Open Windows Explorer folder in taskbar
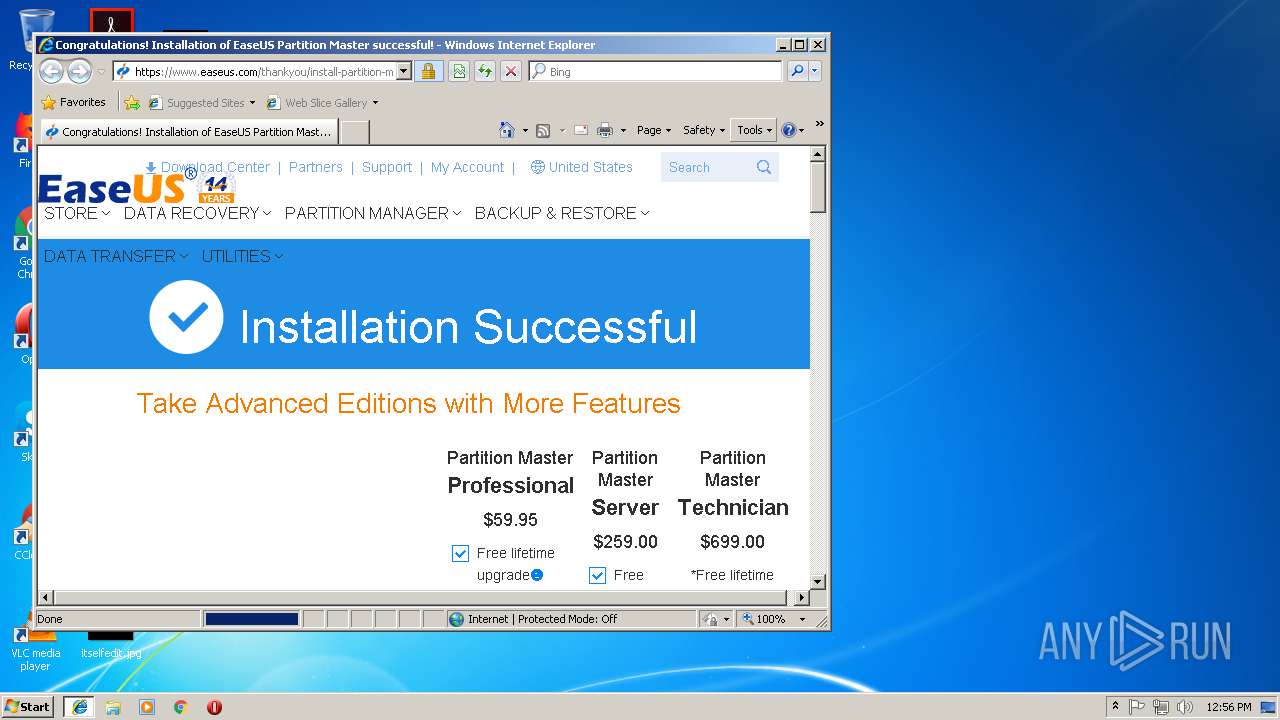1280x720 pixels. [113, 707]
